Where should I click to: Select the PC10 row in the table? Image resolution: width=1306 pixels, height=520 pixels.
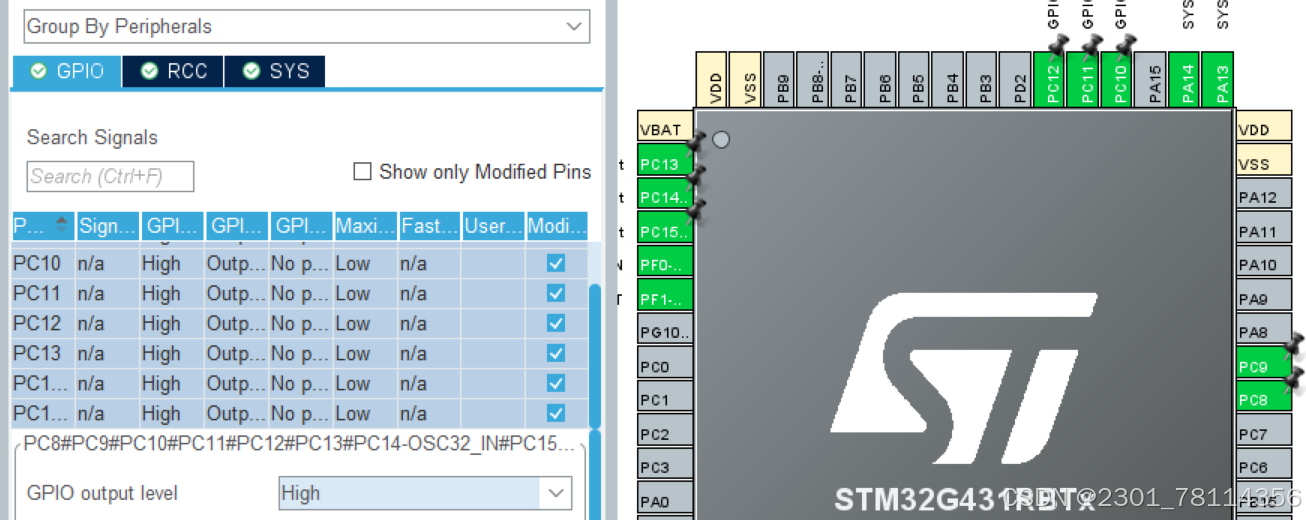tap(300, 264)
